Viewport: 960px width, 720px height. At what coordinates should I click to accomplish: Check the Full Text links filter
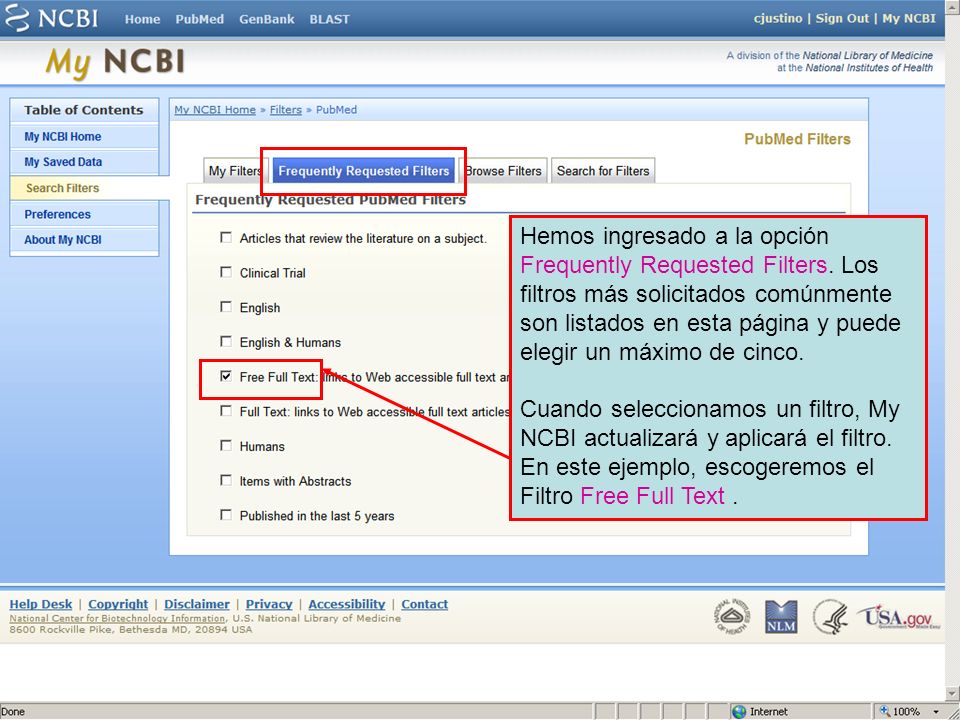point(226,410)
